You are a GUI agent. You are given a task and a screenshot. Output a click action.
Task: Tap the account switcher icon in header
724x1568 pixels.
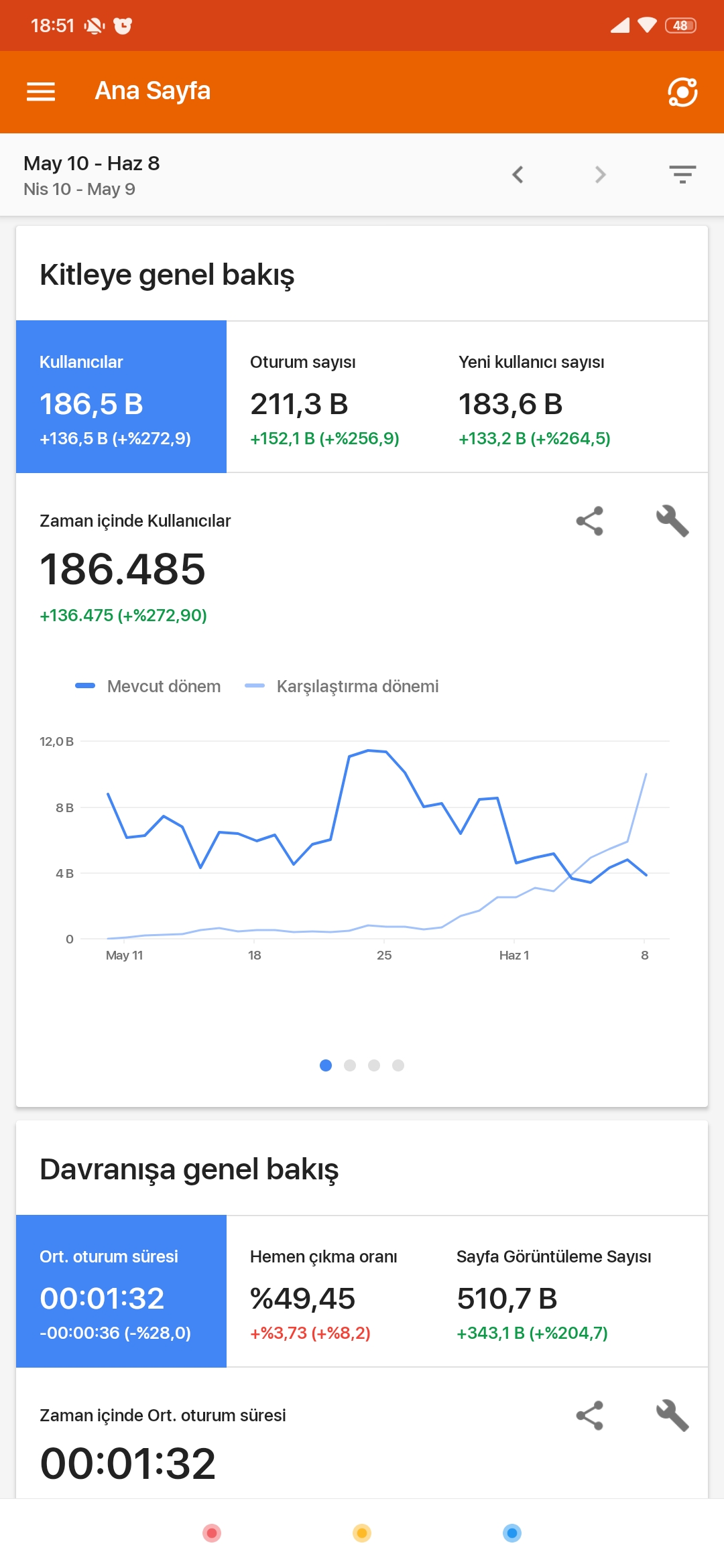(682, 92)
